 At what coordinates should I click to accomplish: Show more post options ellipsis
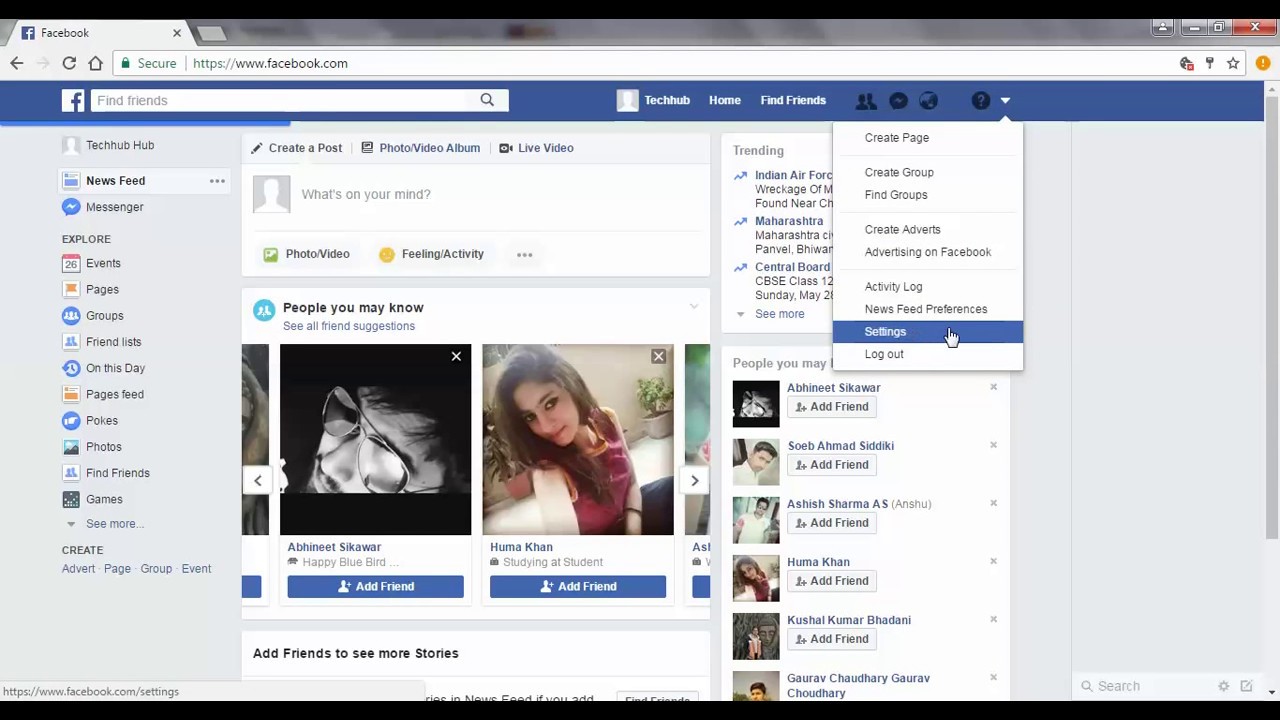[524, 254]
